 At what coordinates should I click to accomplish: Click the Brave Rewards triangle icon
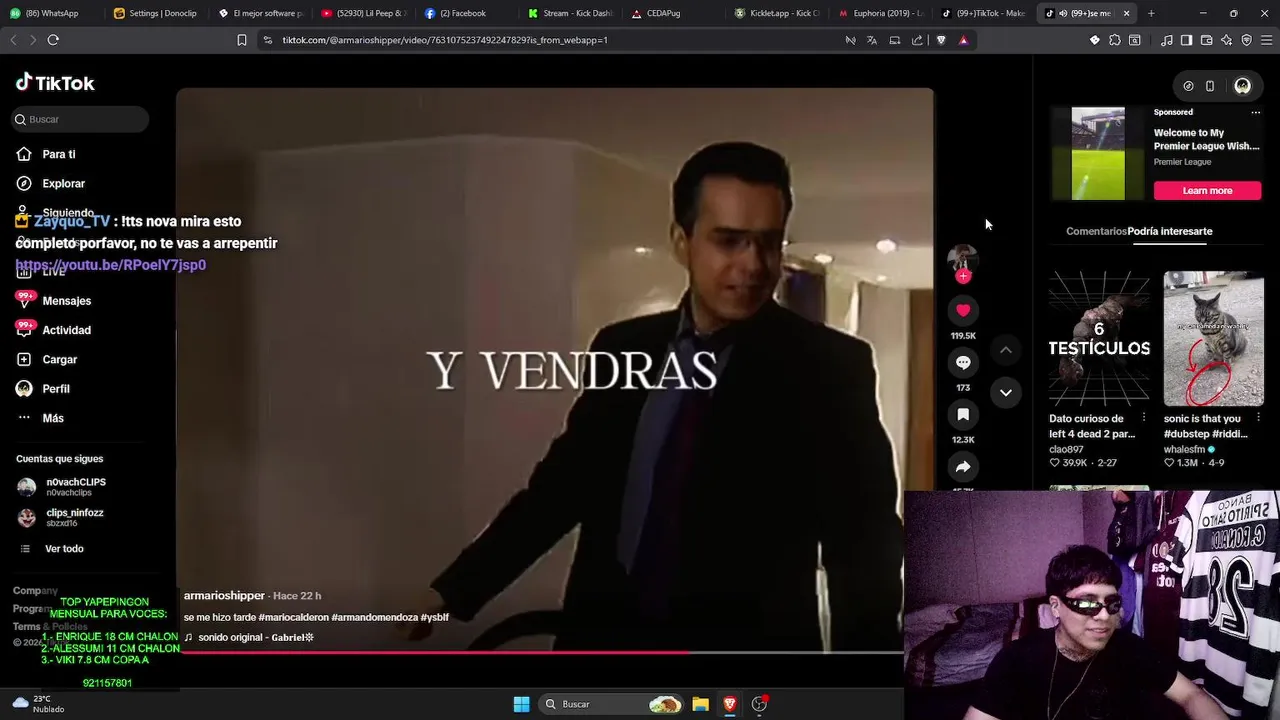(x=963, y=40)
